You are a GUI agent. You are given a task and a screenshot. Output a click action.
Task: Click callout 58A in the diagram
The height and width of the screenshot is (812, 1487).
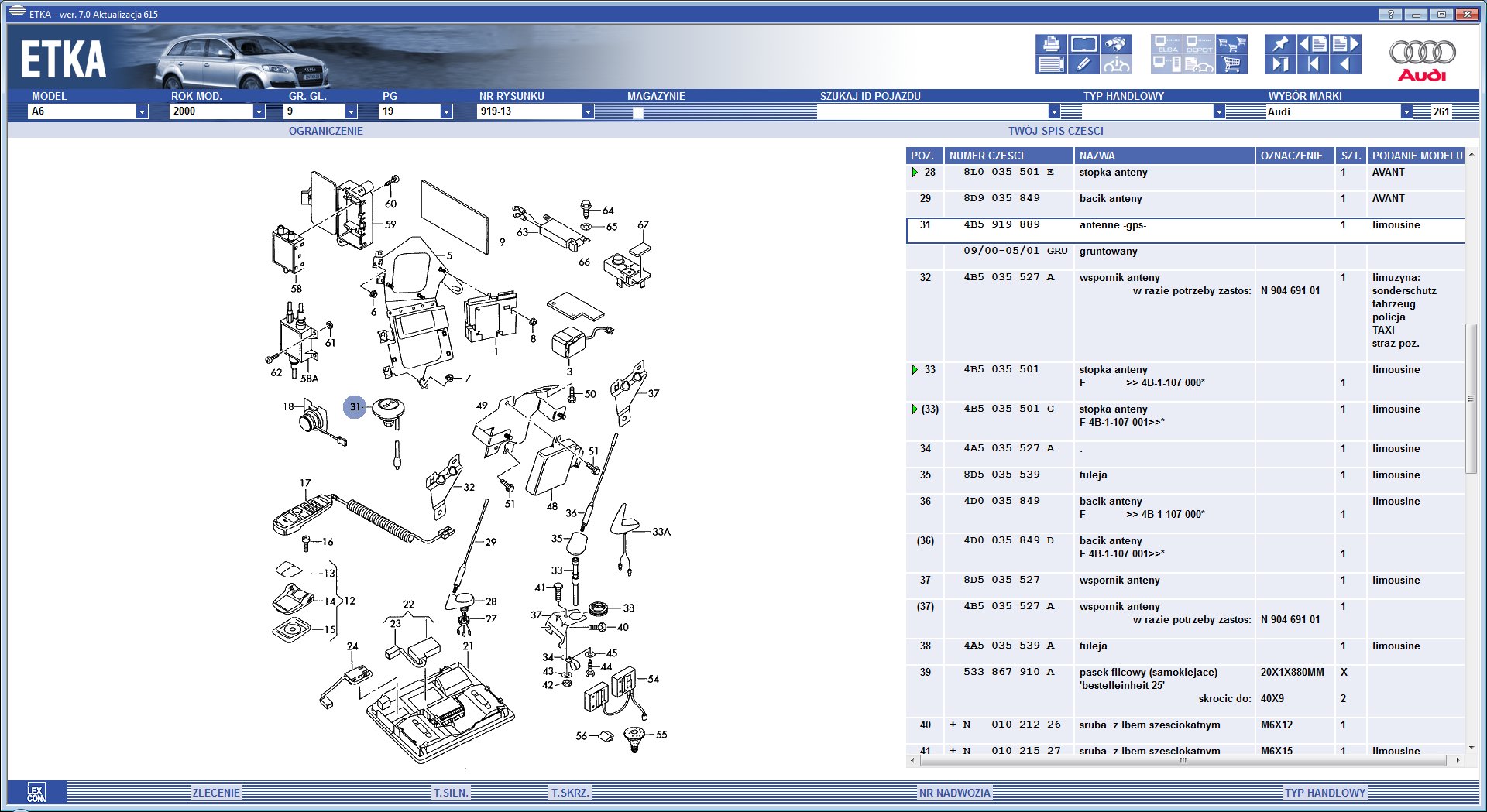[x=309, y=379]
